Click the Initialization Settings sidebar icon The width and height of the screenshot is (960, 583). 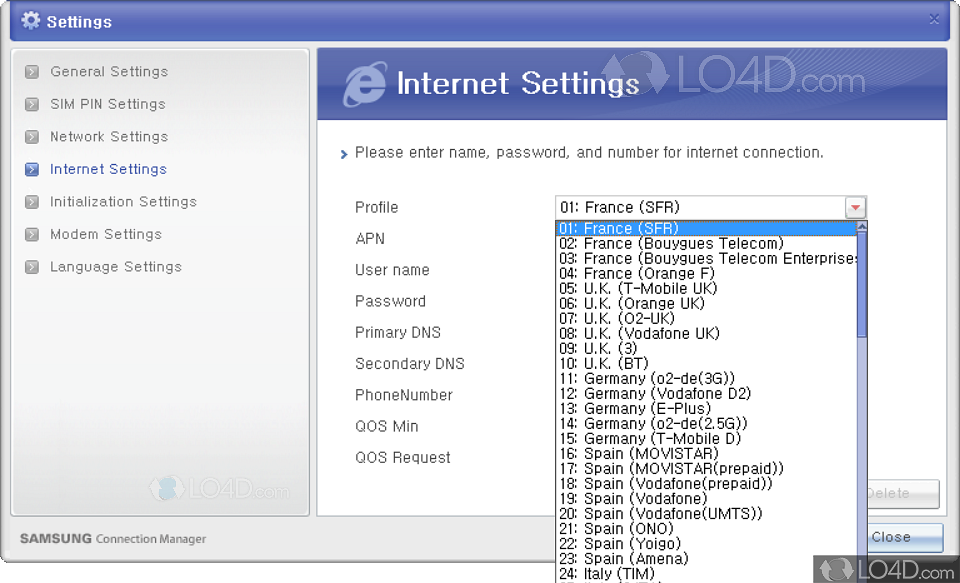[x=36, y=201]
